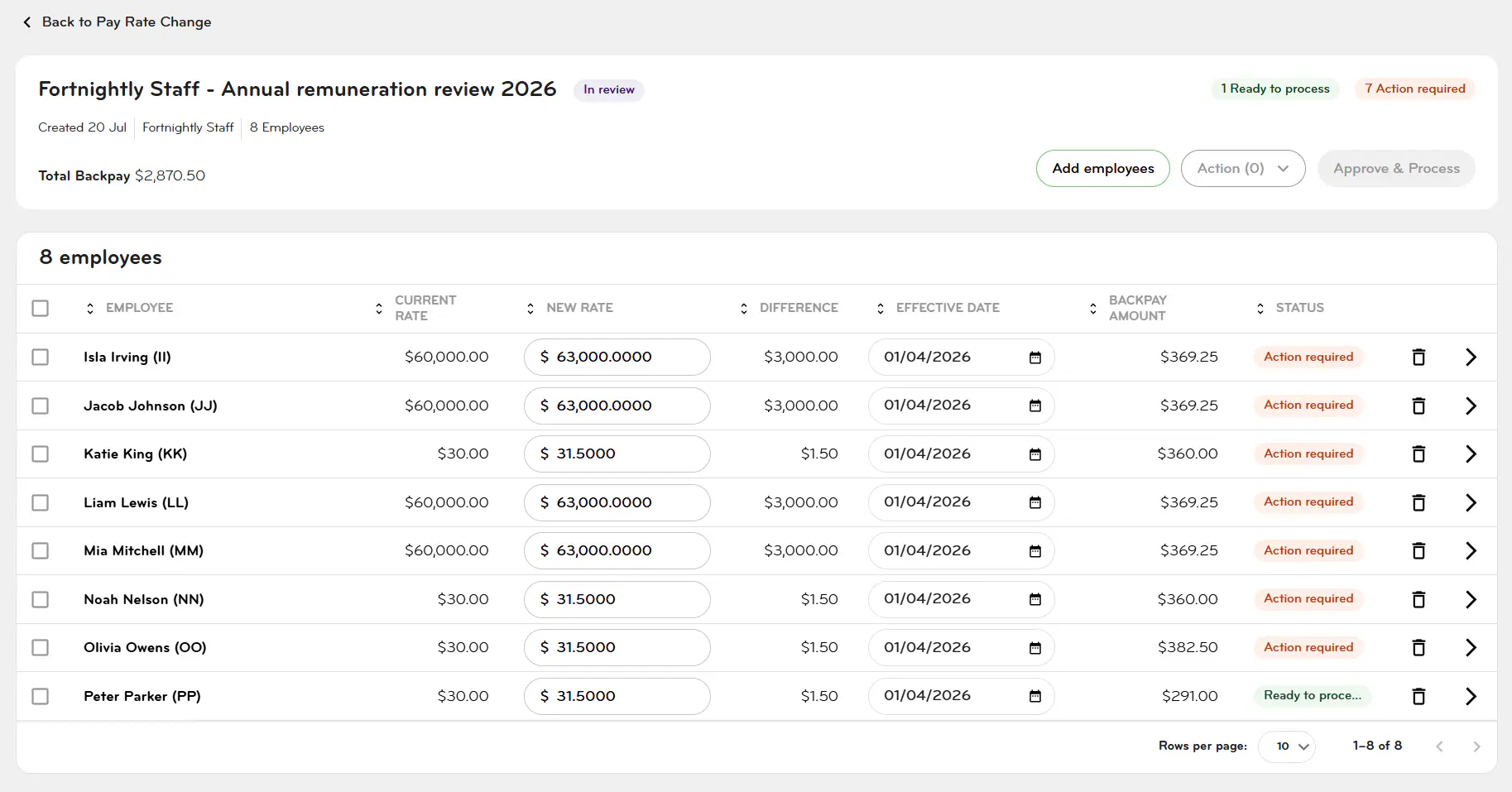This screenshot has width=1512, height=792.
Task: Click Mia Mitchell (MM) employee name
Action: click(143, 550)
